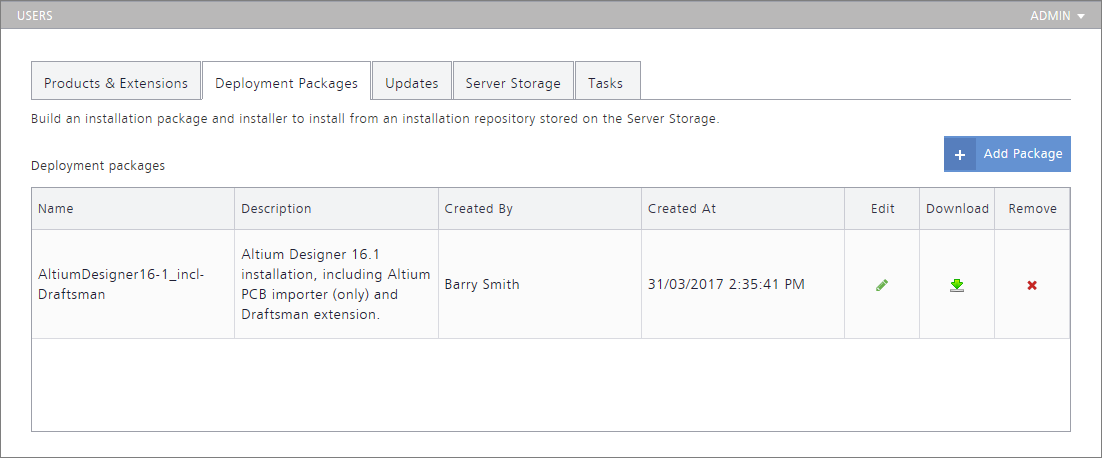Viewport: 1102px width, 458px height.
Task: Click the Barry Smith creator cell
Action: (x=482, y=284)
